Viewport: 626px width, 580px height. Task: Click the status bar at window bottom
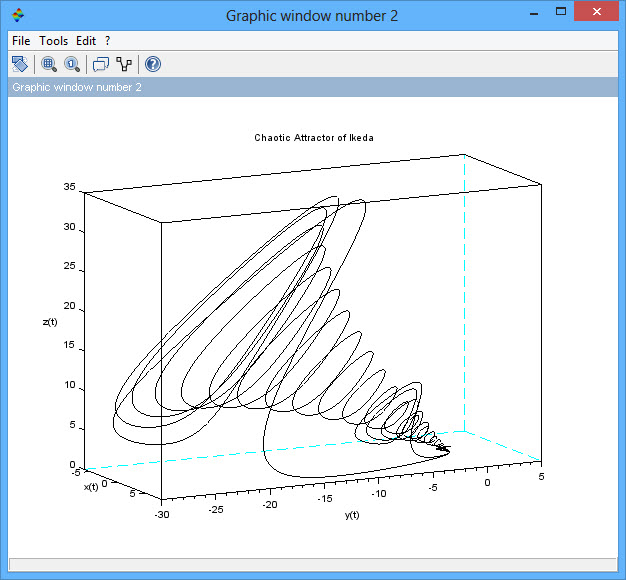(x=313, y=564)
